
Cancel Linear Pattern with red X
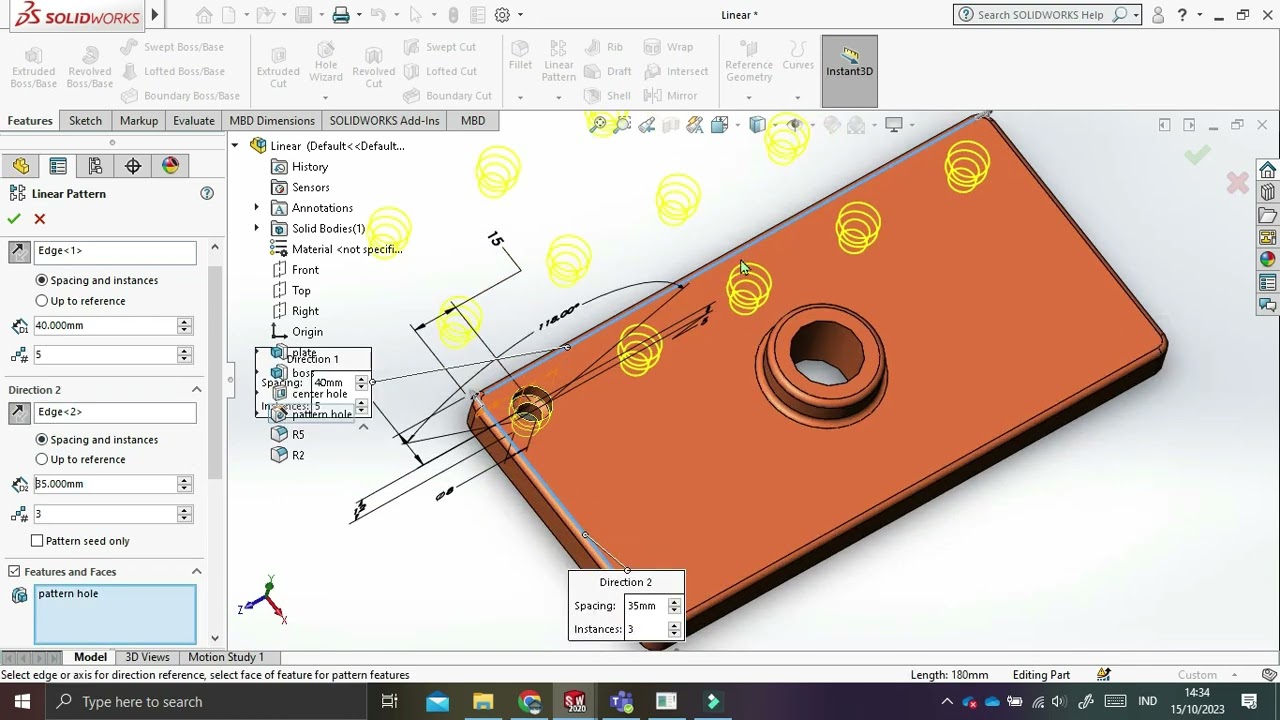point(40,219)
